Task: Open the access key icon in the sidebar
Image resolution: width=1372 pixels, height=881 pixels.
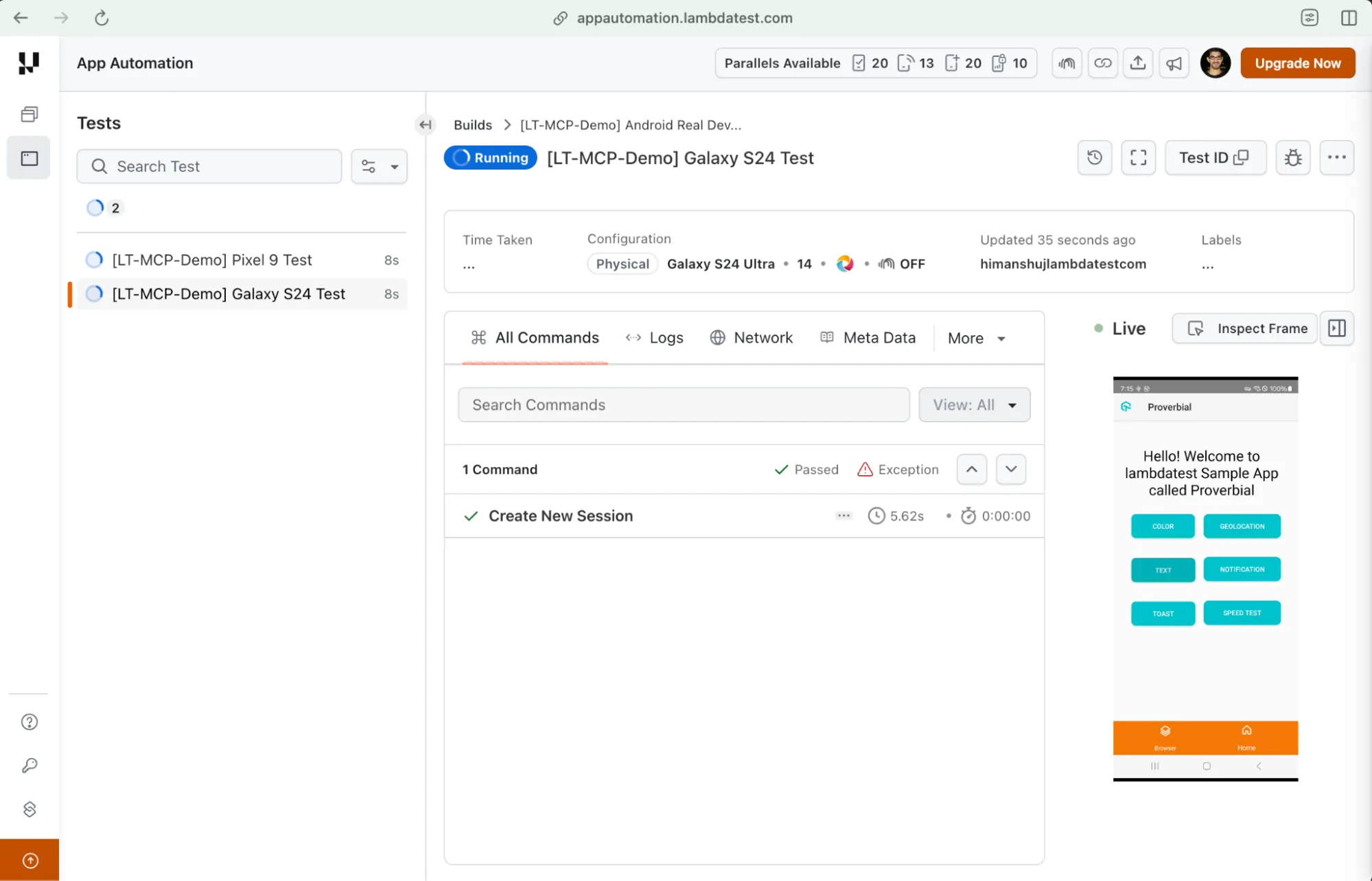Action: [30, 766]
